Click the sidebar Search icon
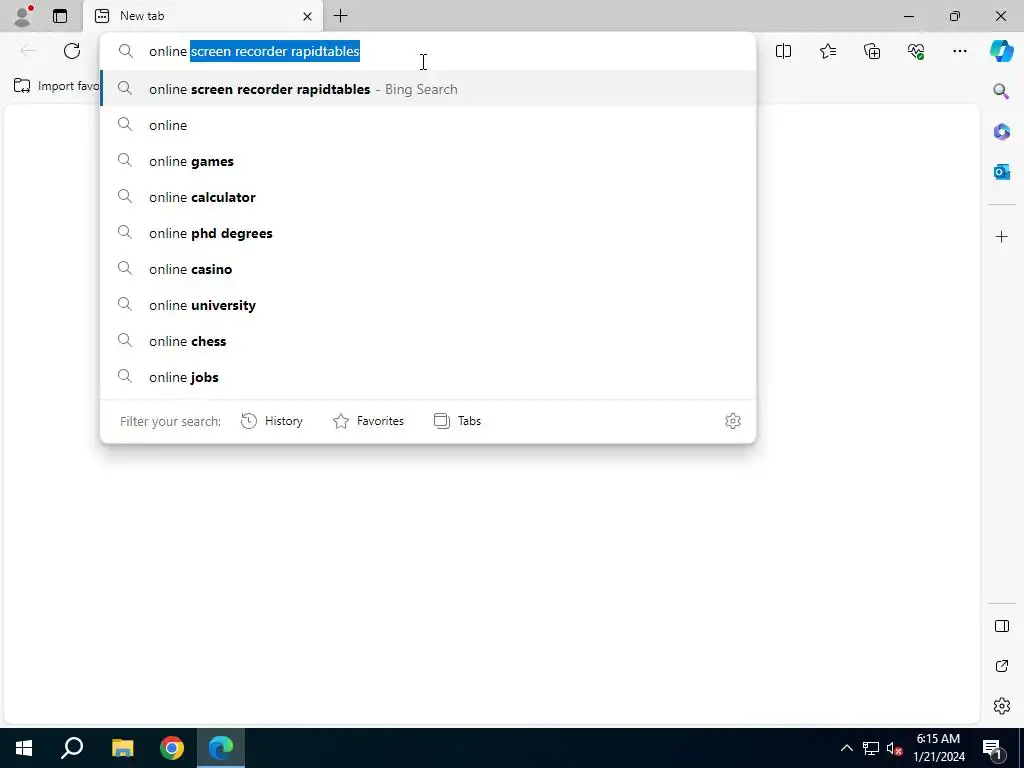 coord(1001,91)
